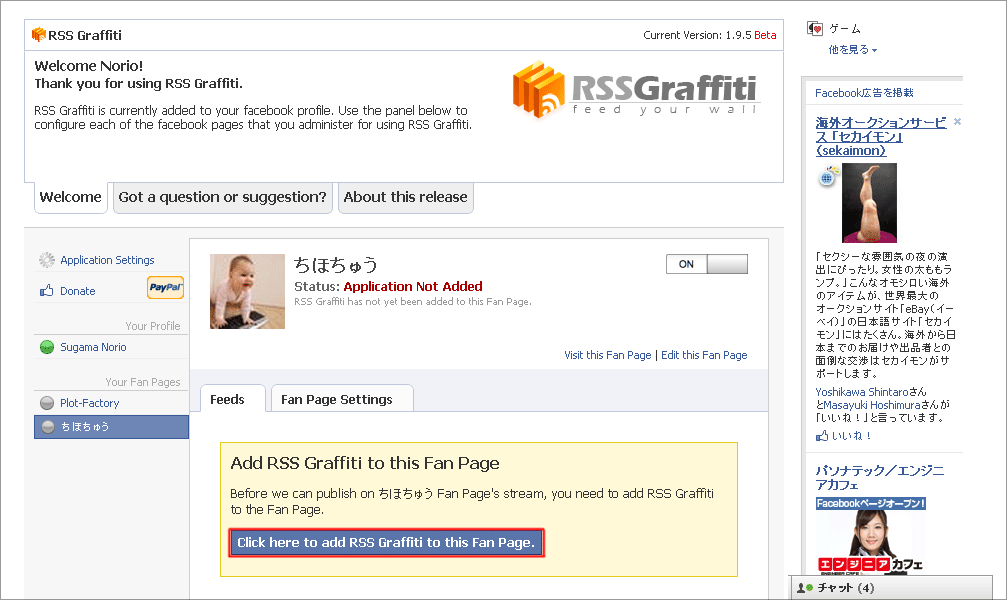Click the Application Not Added status text
This screenshot has height=600, width=1007.
pos(413,287)
